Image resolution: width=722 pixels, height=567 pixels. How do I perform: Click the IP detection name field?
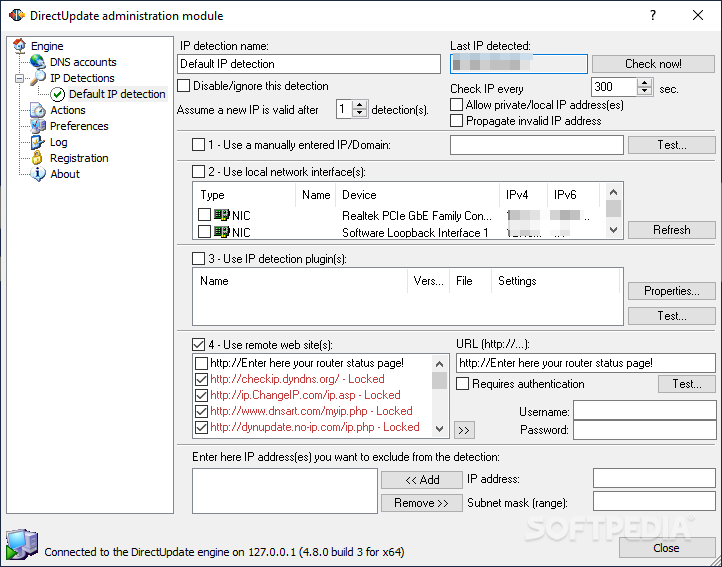(309, 64)
